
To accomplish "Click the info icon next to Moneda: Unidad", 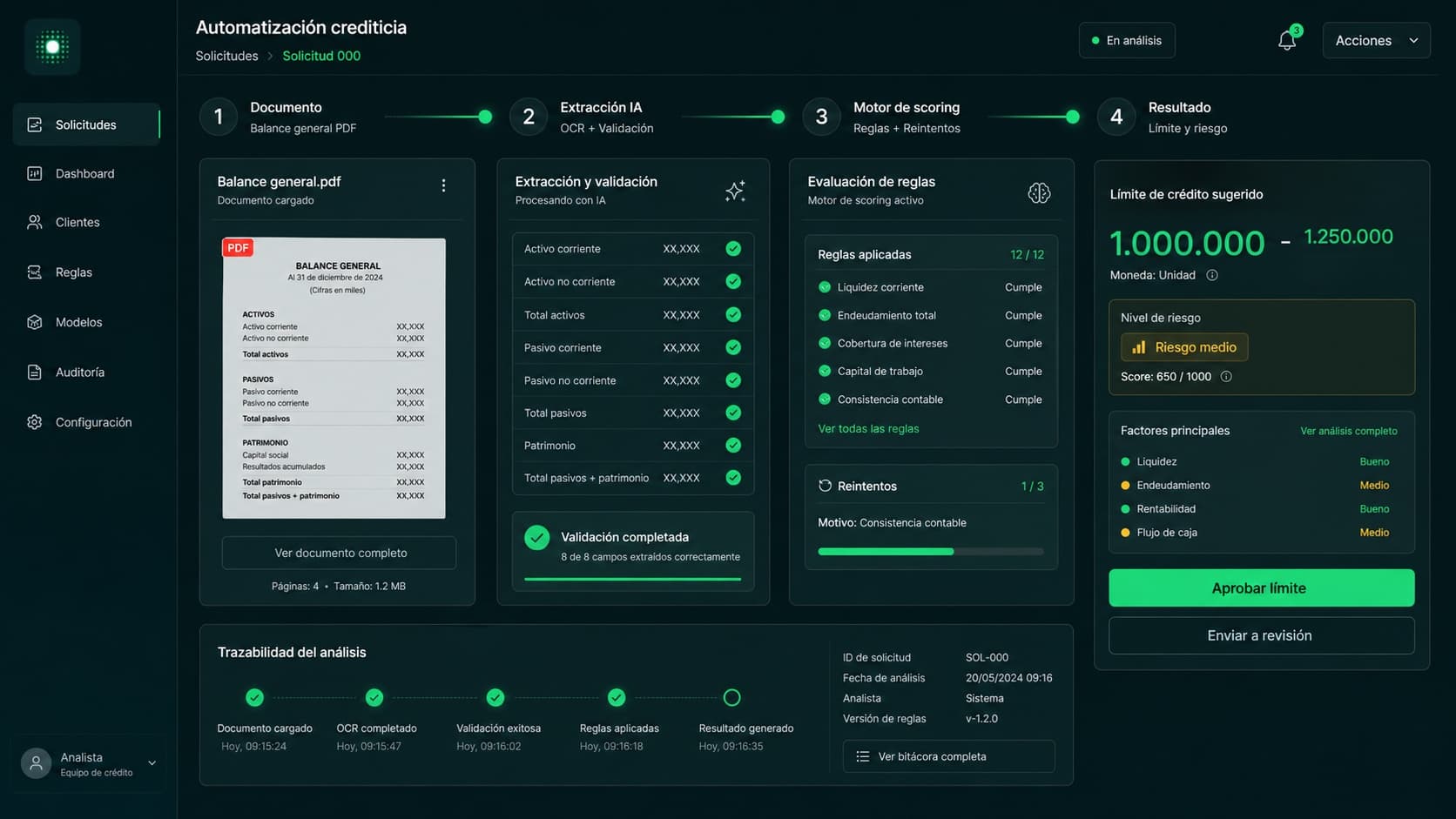I will pyautogui.click(x=1212, y=275).
